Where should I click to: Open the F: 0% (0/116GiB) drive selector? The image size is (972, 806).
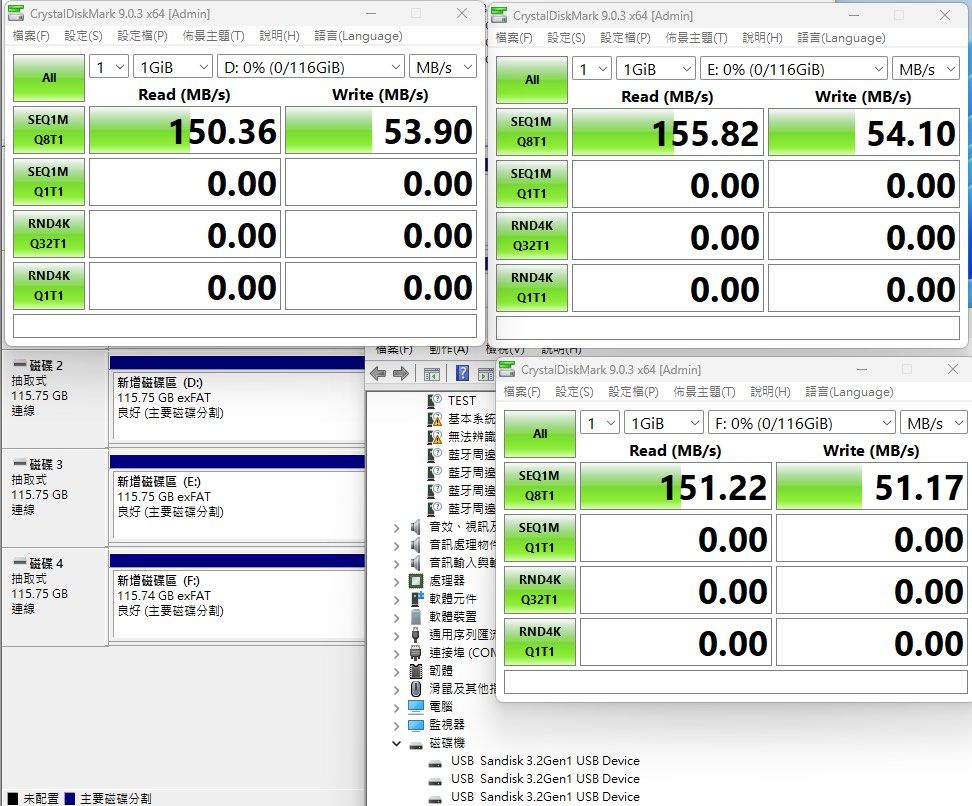[x=802, y=423]
